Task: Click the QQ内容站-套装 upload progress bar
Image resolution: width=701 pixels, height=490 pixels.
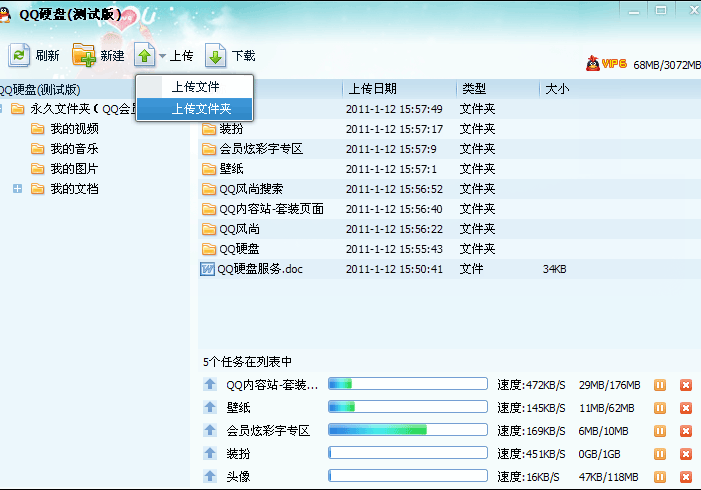Action: pos(408,384)
